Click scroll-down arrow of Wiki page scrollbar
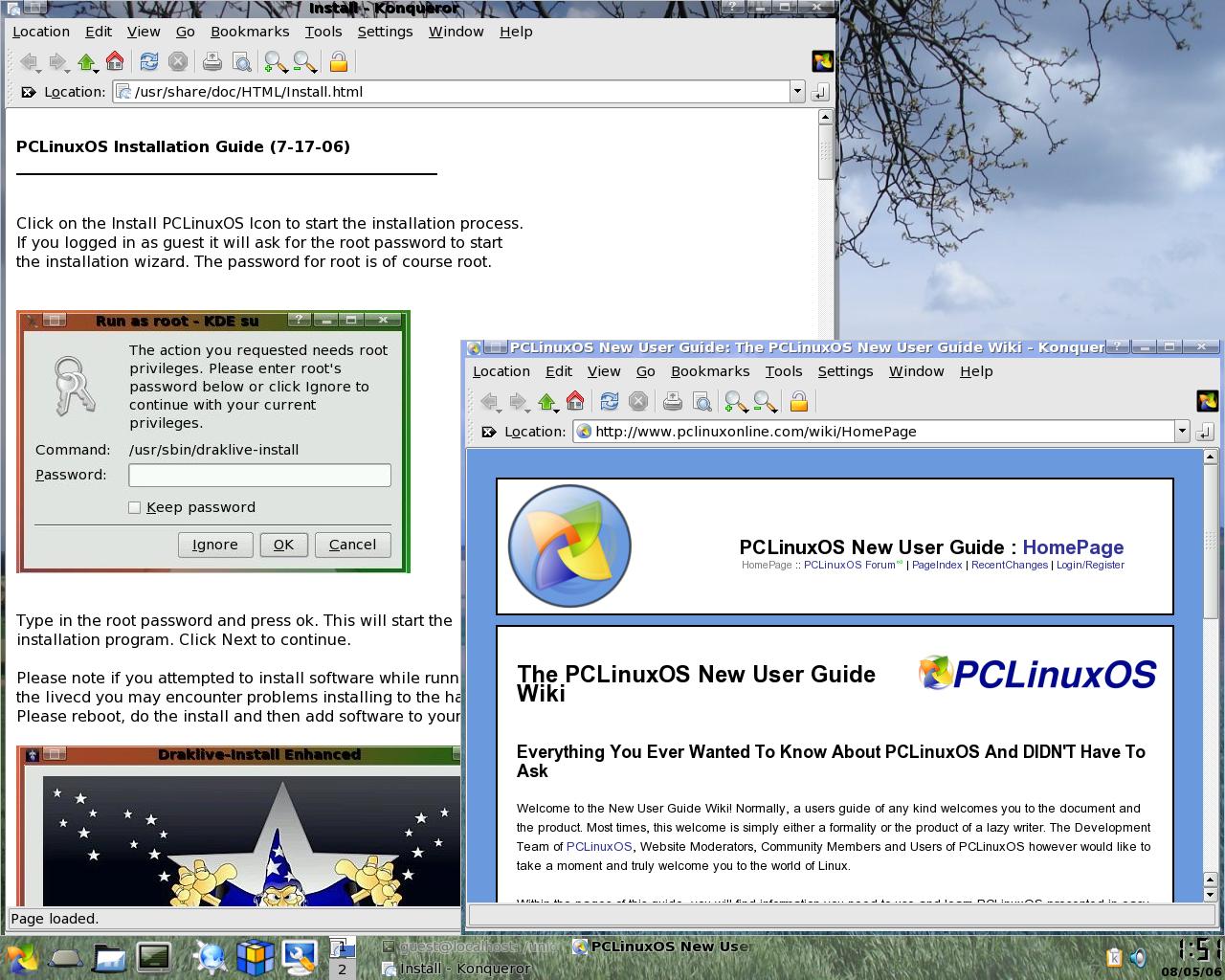The height and width of the screenshot is (980, 1225). pos(1211,894)
